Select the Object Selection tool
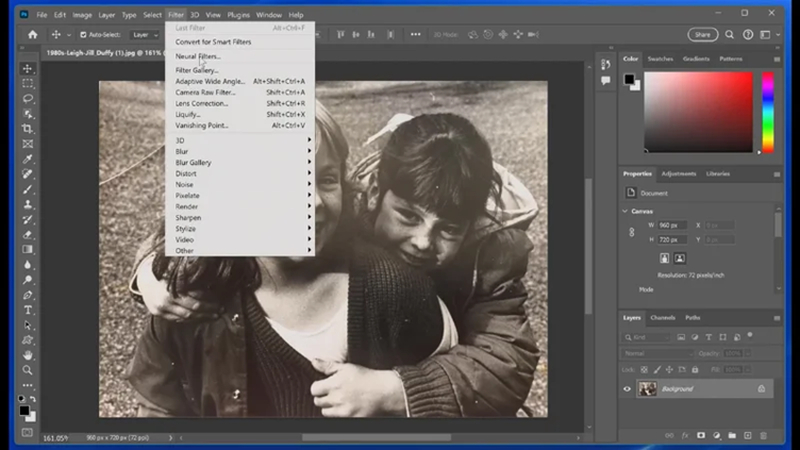The height and width of the screenshot is (450, 800). [28, 114]
